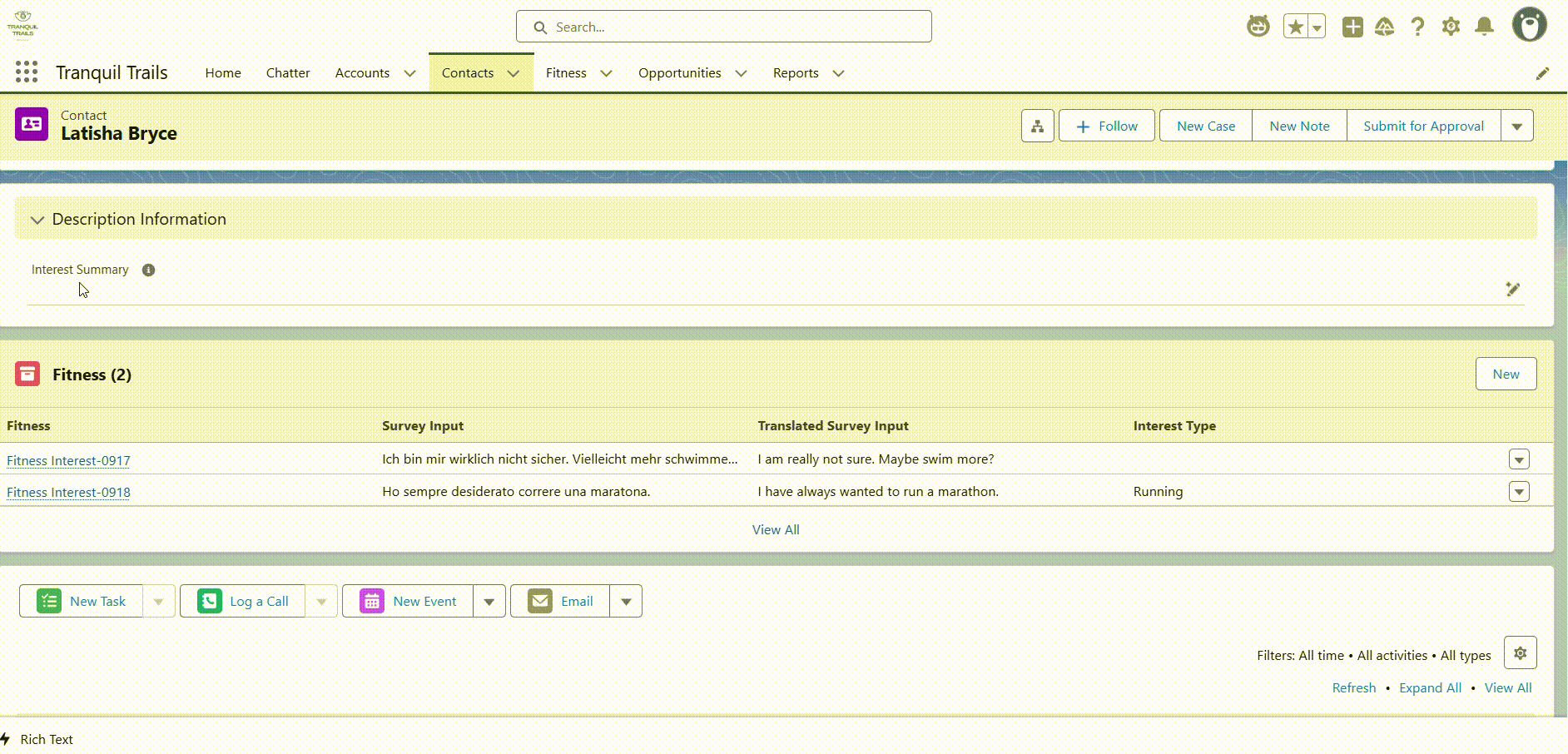Screen dimensions: 1568x754
Task: Click the New Task checklist icon
Action: (x=49, y=601)
